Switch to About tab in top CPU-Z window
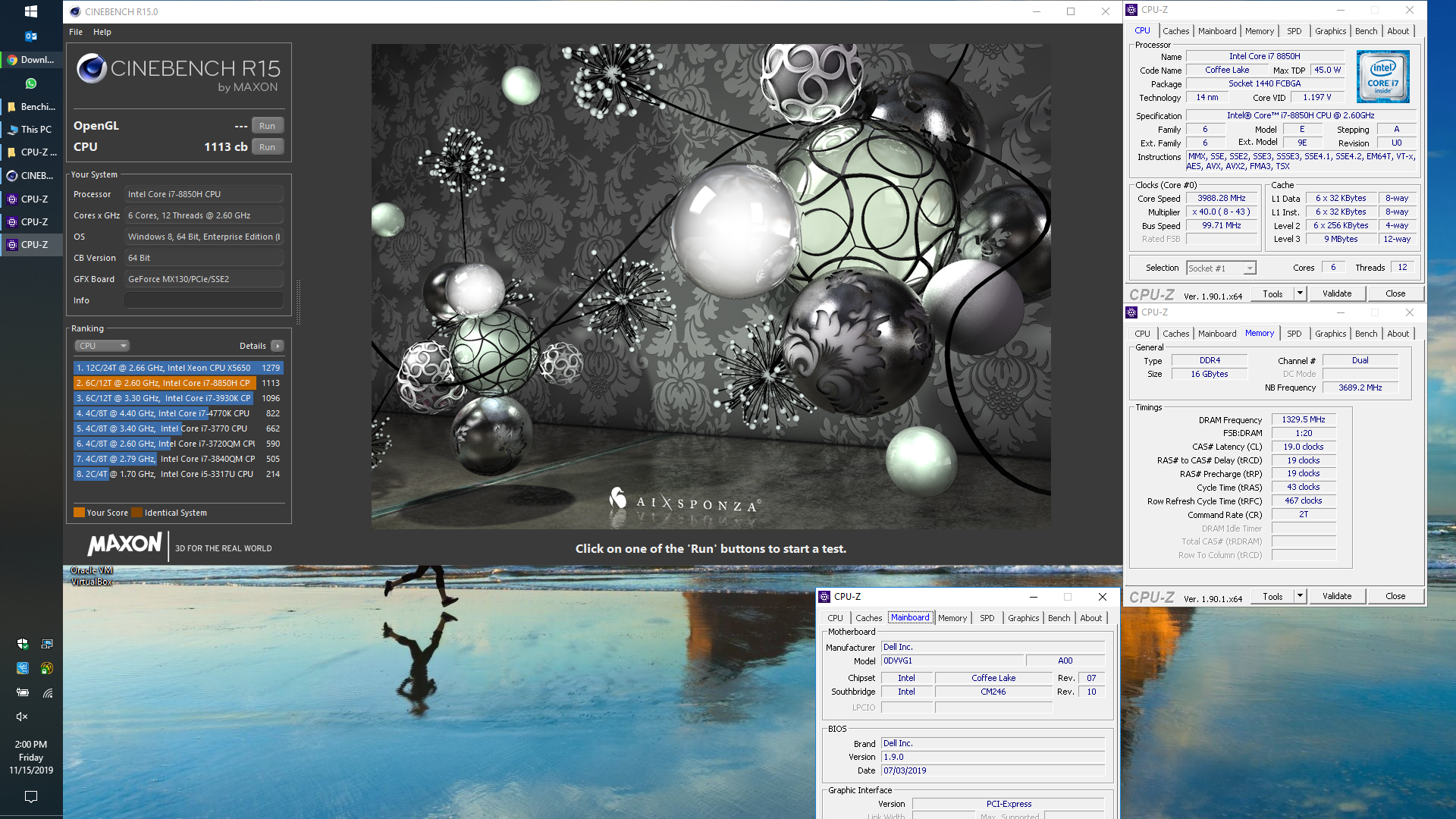Image resolution: width=1456 pixels, height=819 pixels. click(1398, 31)
